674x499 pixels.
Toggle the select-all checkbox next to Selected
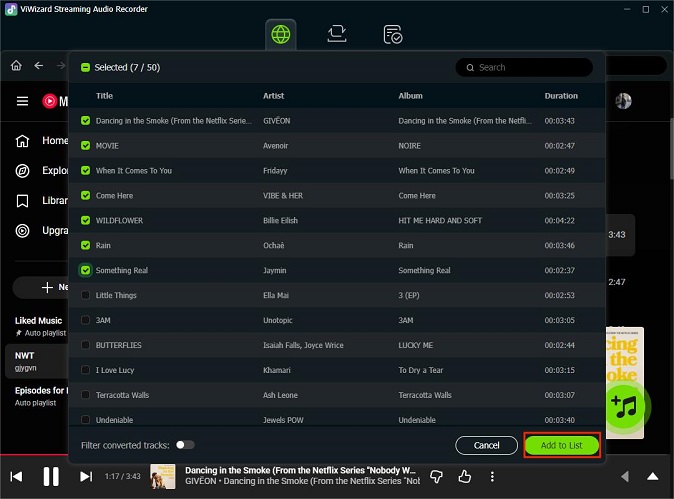(85, 67)
